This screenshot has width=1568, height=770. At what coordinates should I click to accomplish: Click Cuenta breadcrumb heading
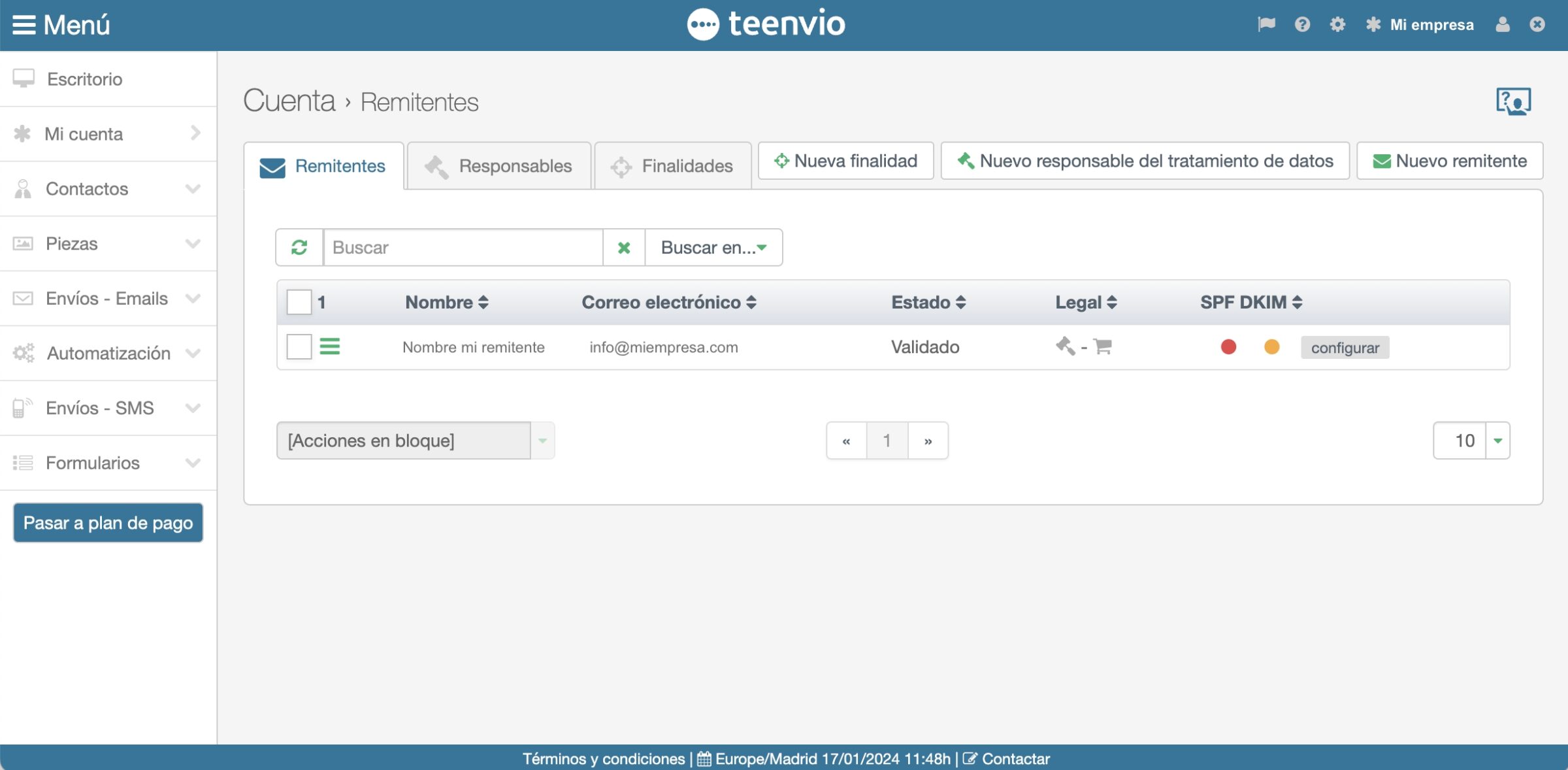[289, 101]
